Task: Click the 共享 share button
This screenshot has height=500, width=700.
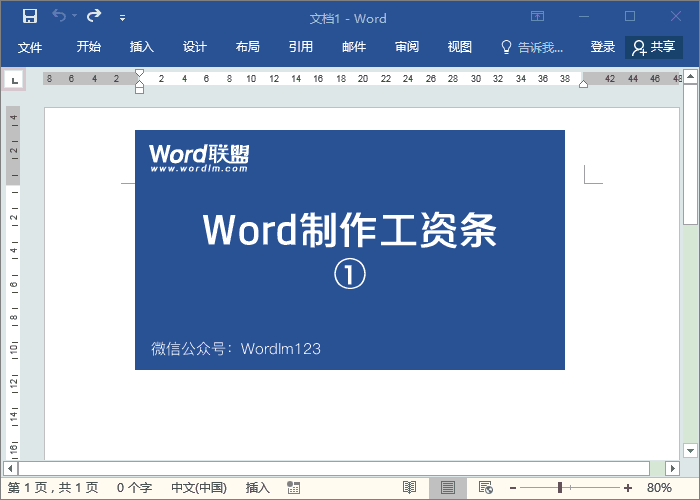Action: [x=654, y=47]
